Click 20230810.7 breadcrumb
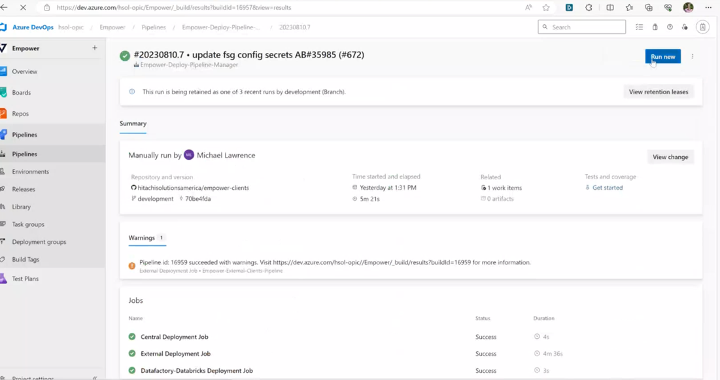The image size is (720, 380). 295,27
